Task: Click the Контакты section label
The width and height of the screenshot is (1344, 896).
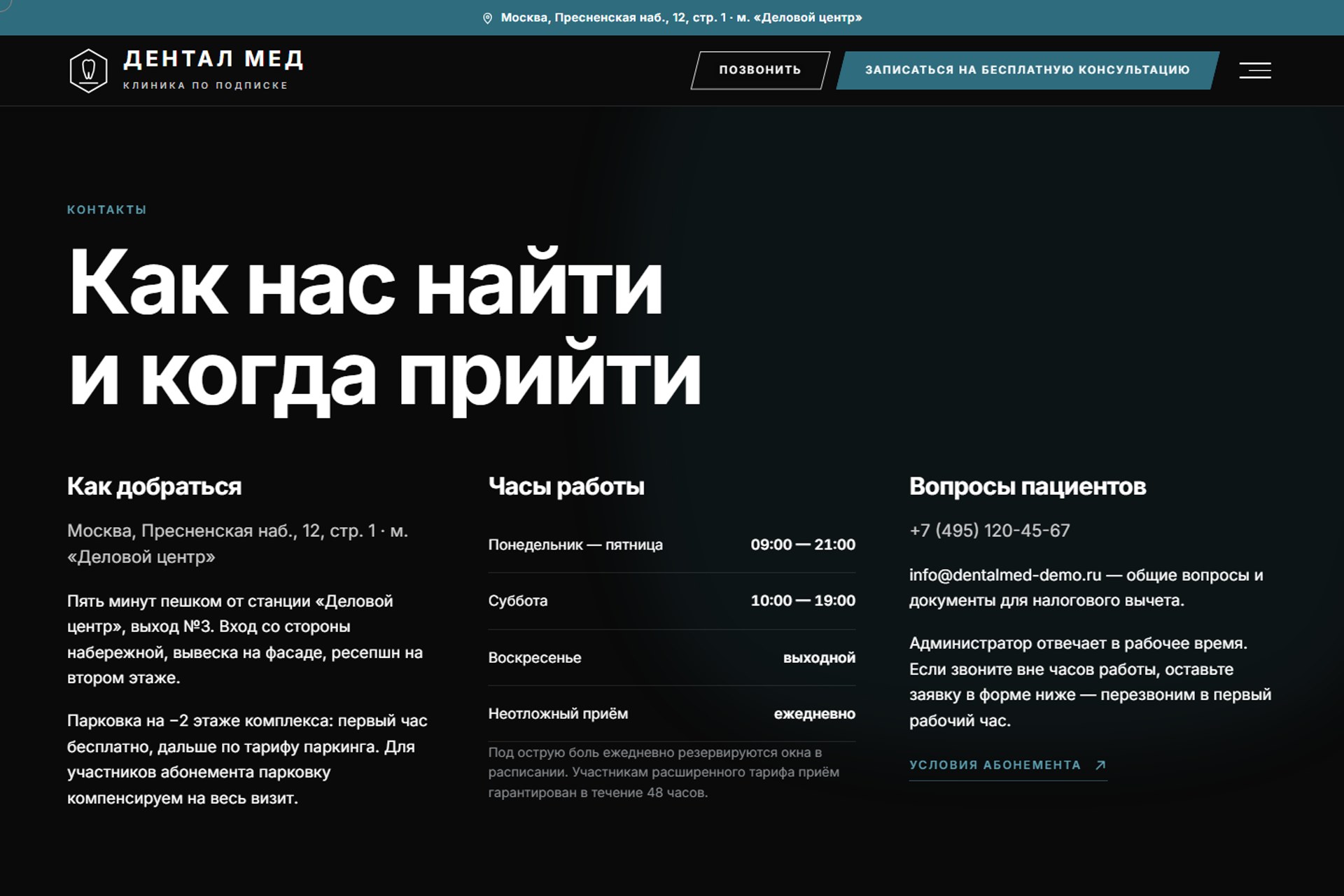Action: coord(106,209)
